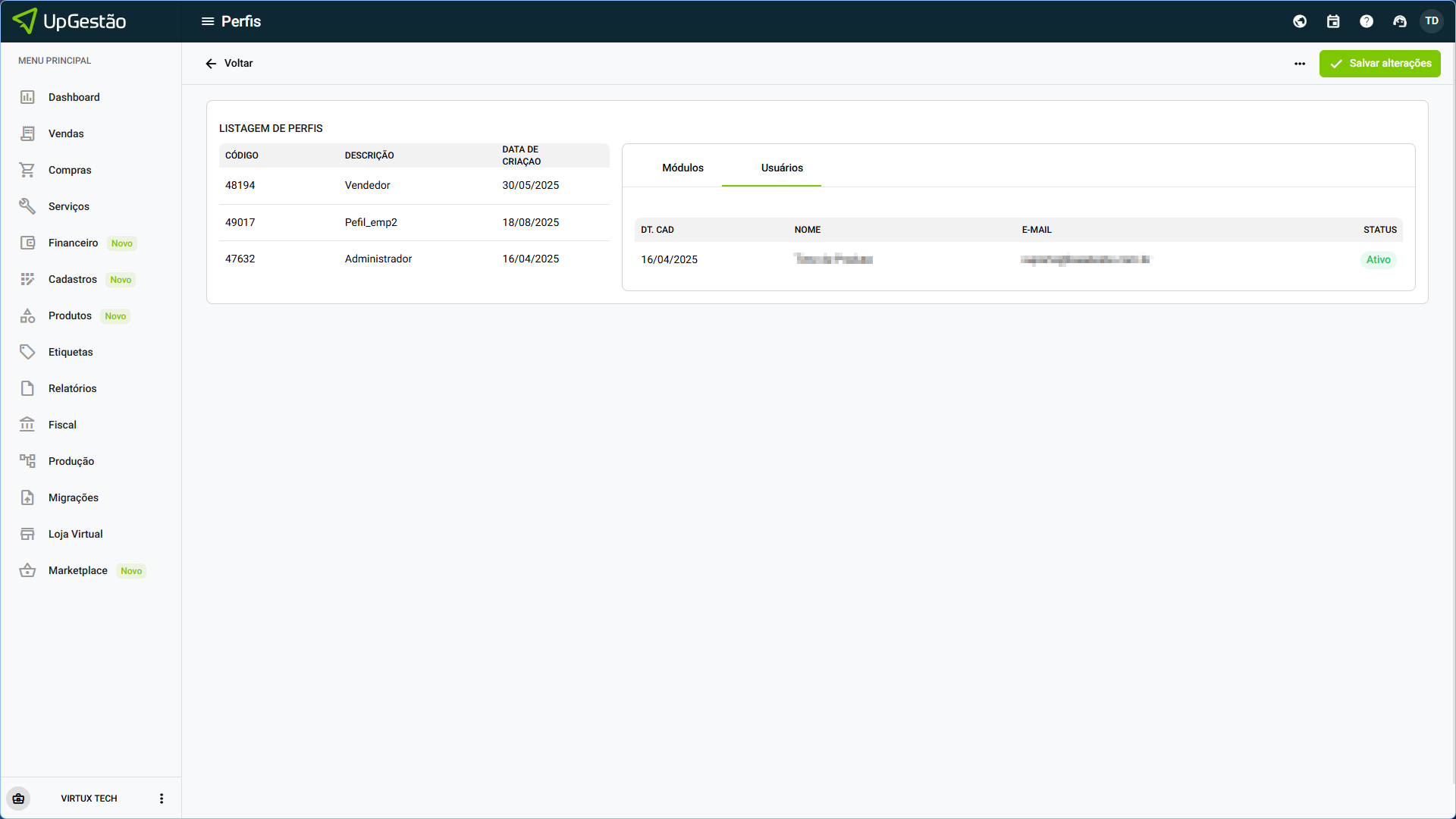The width and height of the screenshot is (1456, 819).
Task: Switch to the Módulos tab
Action: coord(682,168)
